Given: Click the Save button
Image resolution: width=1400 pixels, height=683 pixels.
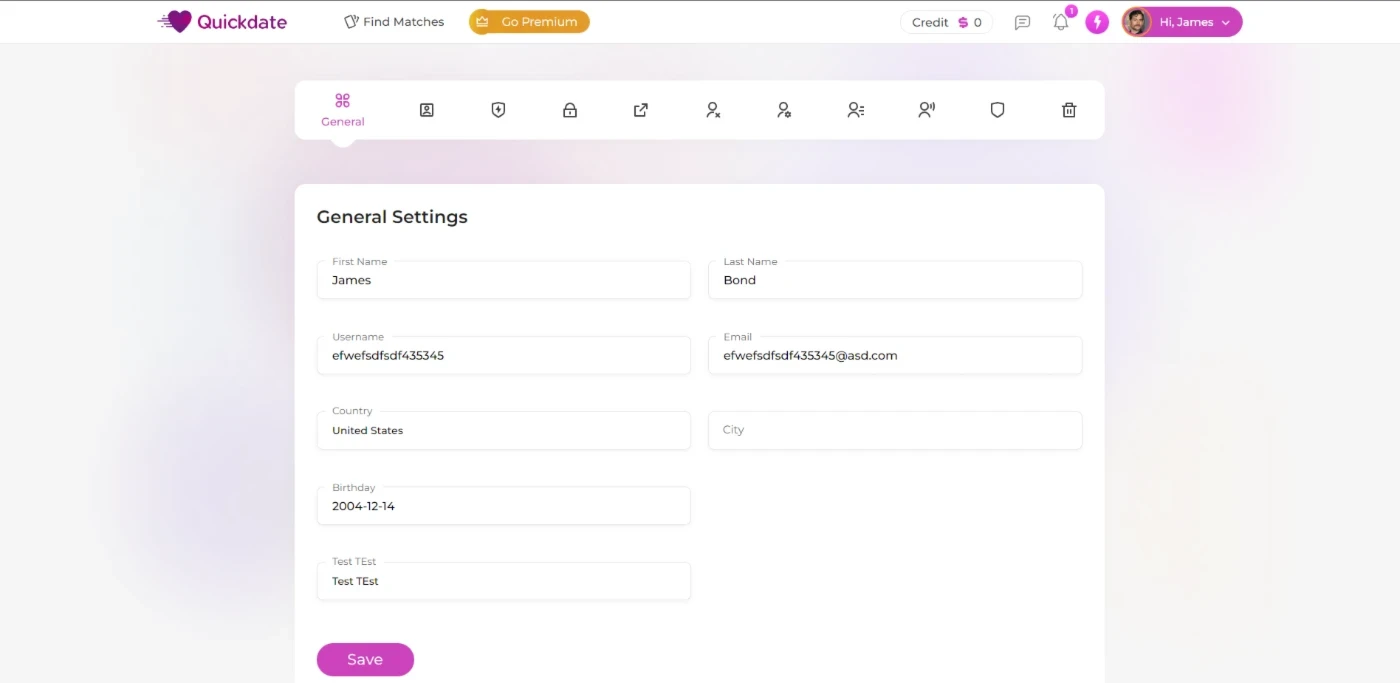Looking at the screenshot, I should [365, 660].
